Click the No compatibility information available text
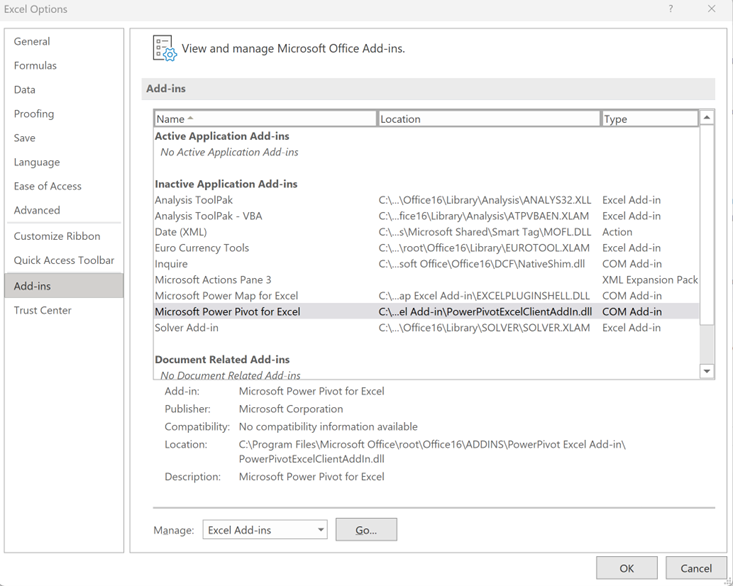733x586 pixels. pos(328,427)
